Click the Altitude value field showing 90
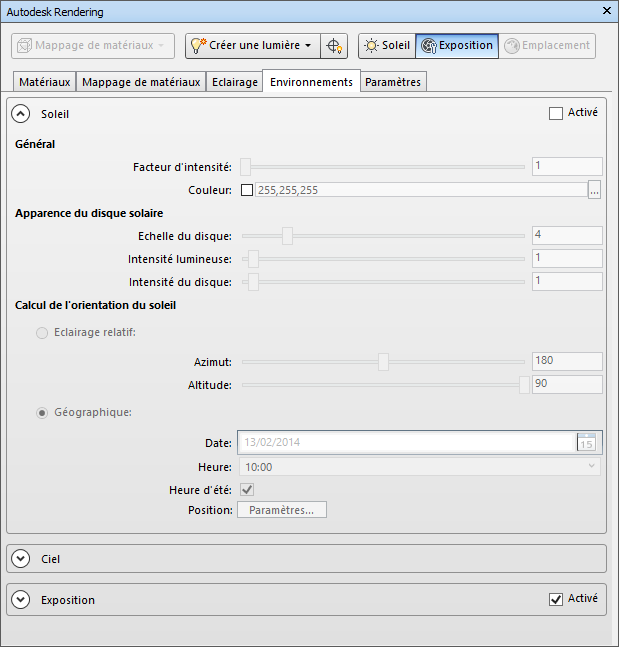The width and height of the screenshot is (619, 647). (x=567, y=384)
